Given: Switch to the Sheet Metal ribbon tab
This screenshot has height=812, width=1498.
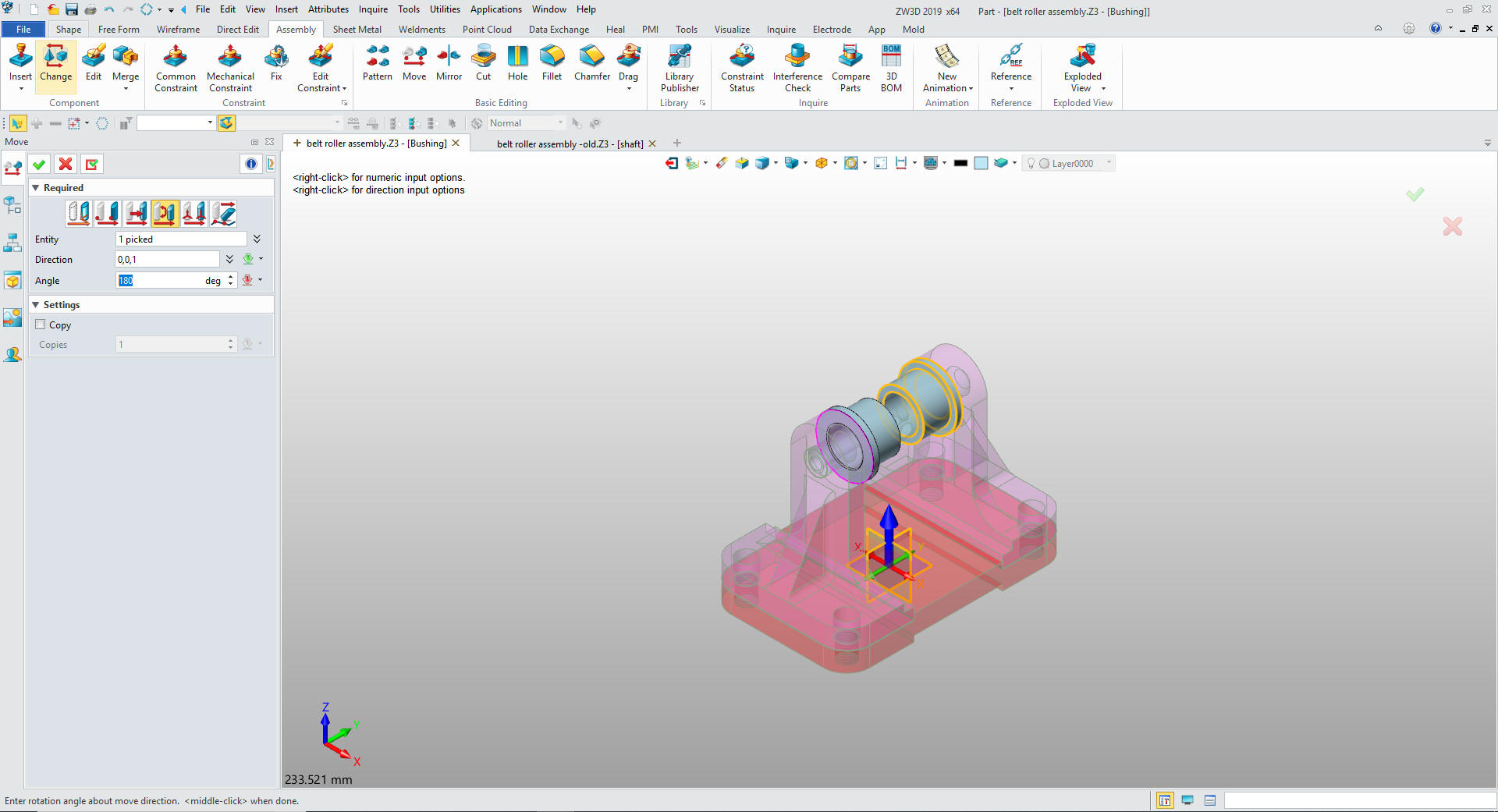Looking at the screenshot, I should pos(357,30).
